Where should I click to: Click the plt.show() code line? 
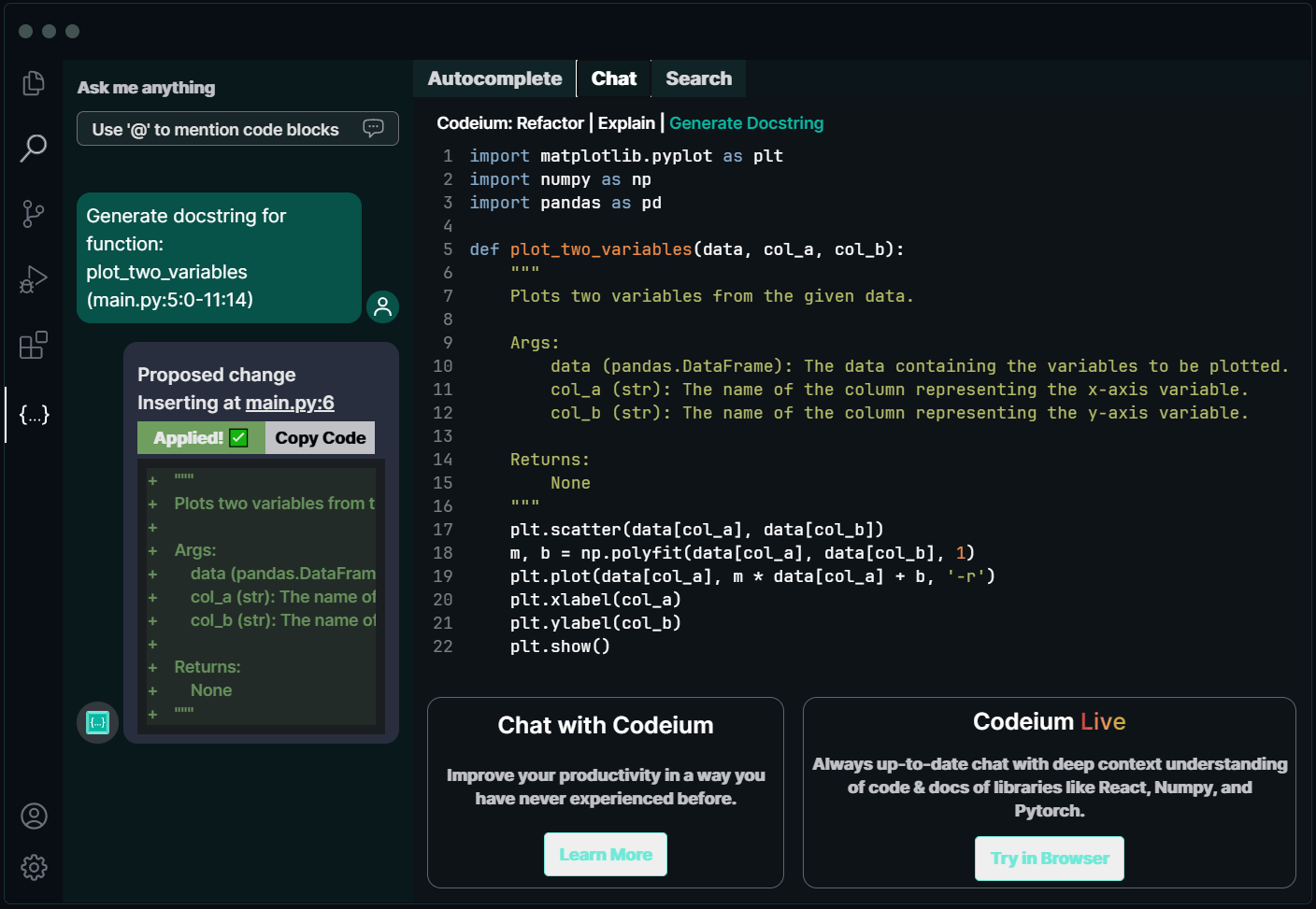pos(560,646)
